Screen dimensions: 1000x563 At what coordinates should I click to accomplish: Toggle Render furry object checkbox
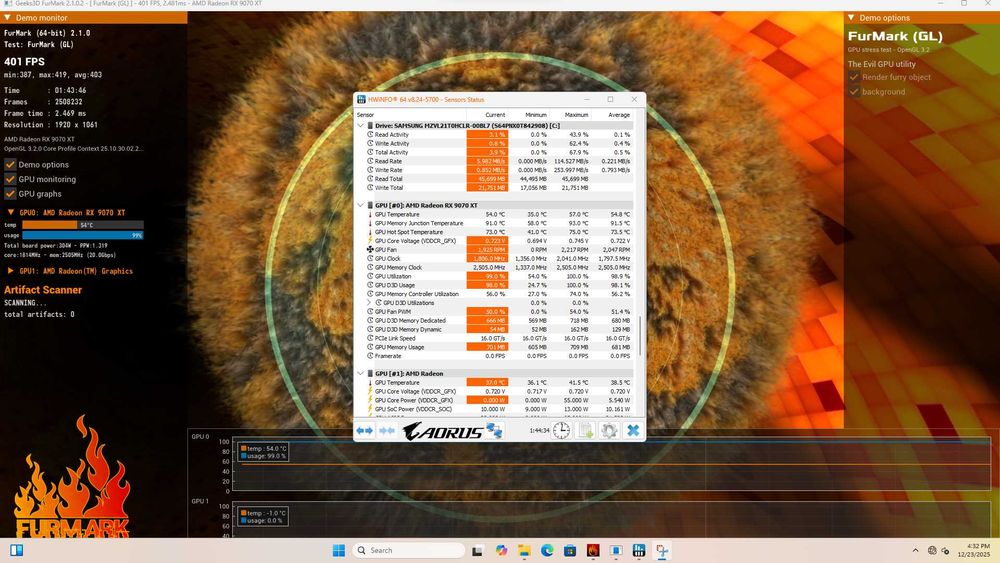click(854, 77)
